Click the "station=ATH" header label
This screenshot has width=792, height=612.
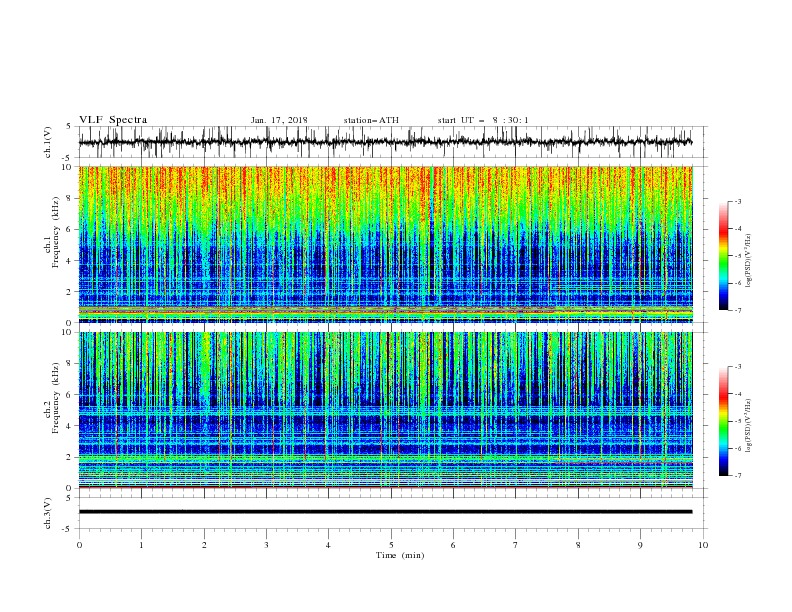(x=371, y=120)
